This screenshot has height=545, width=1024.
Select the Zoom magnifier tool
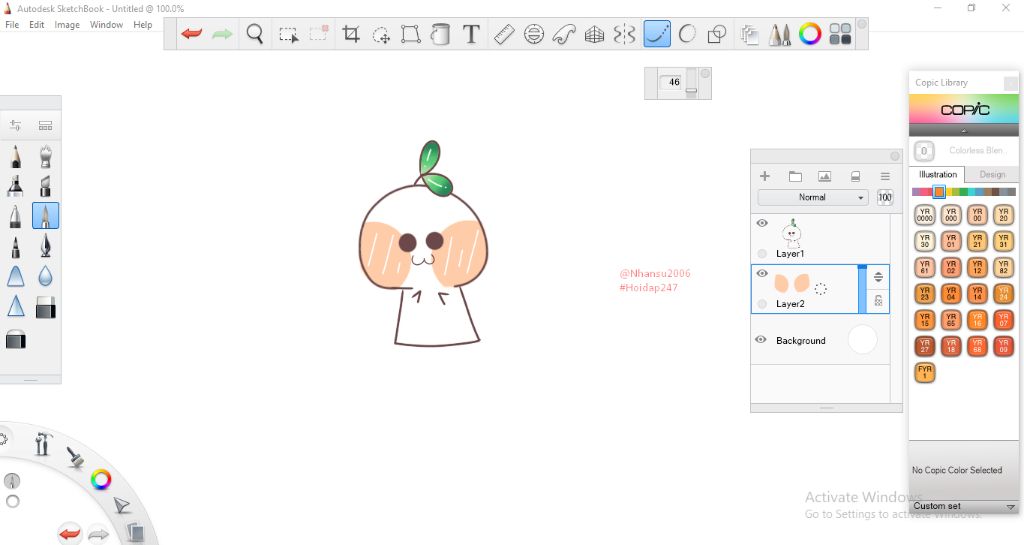255,33
